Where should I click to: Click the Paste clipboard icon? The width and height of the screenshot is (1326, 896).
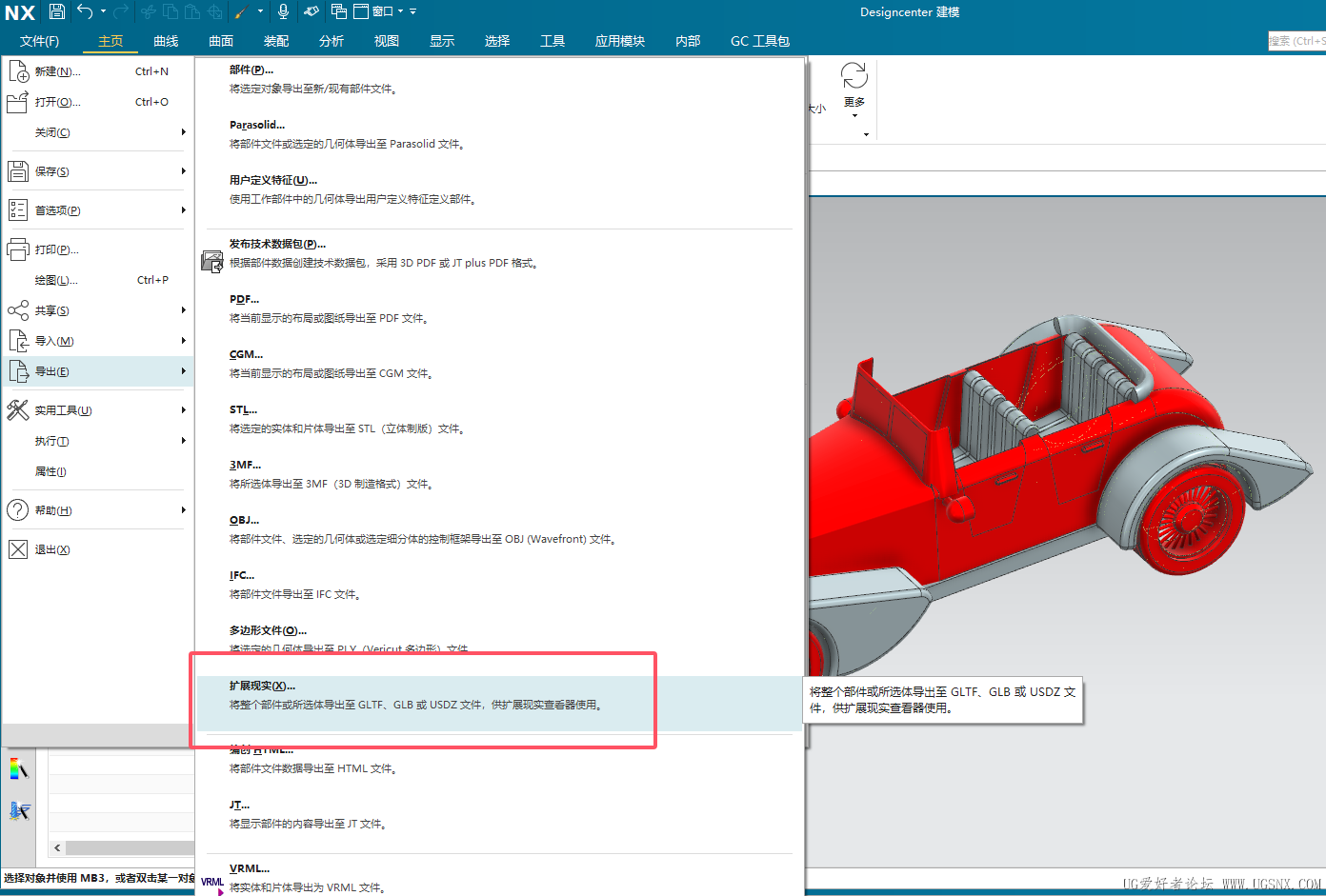point(192,11)
